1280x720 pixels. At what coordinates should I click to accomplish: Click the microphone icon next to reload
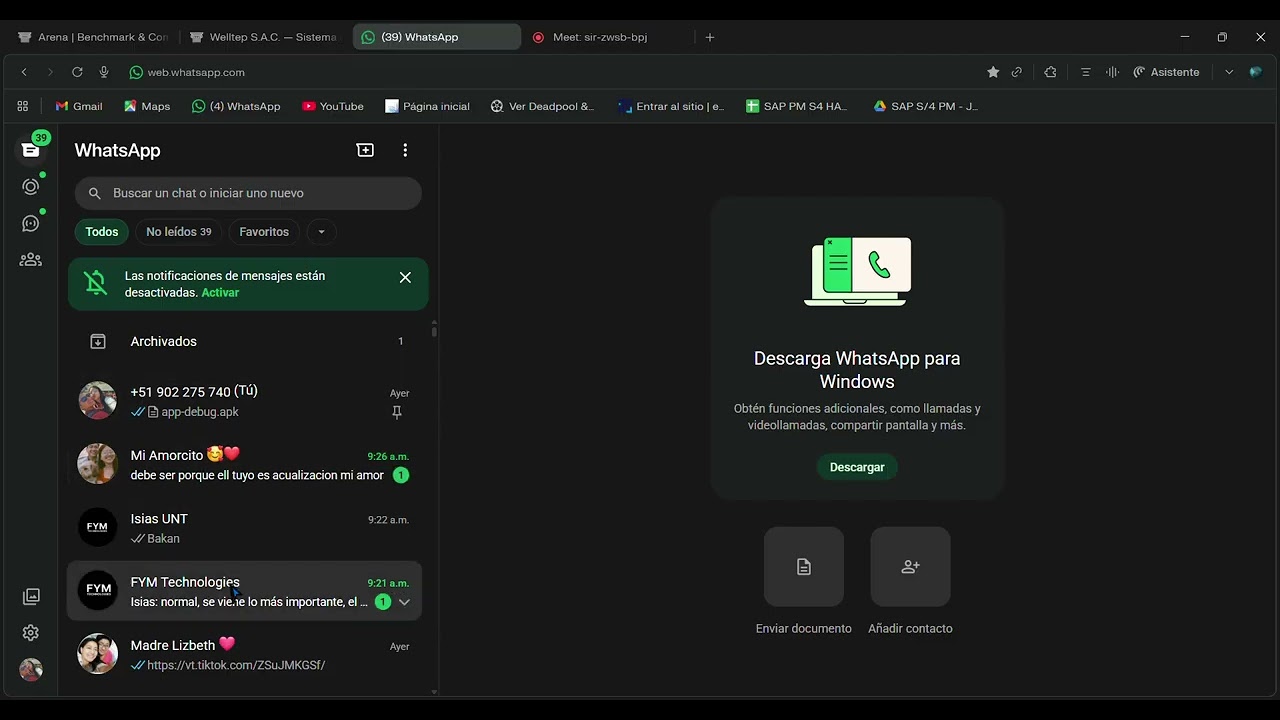click(104, 72)
